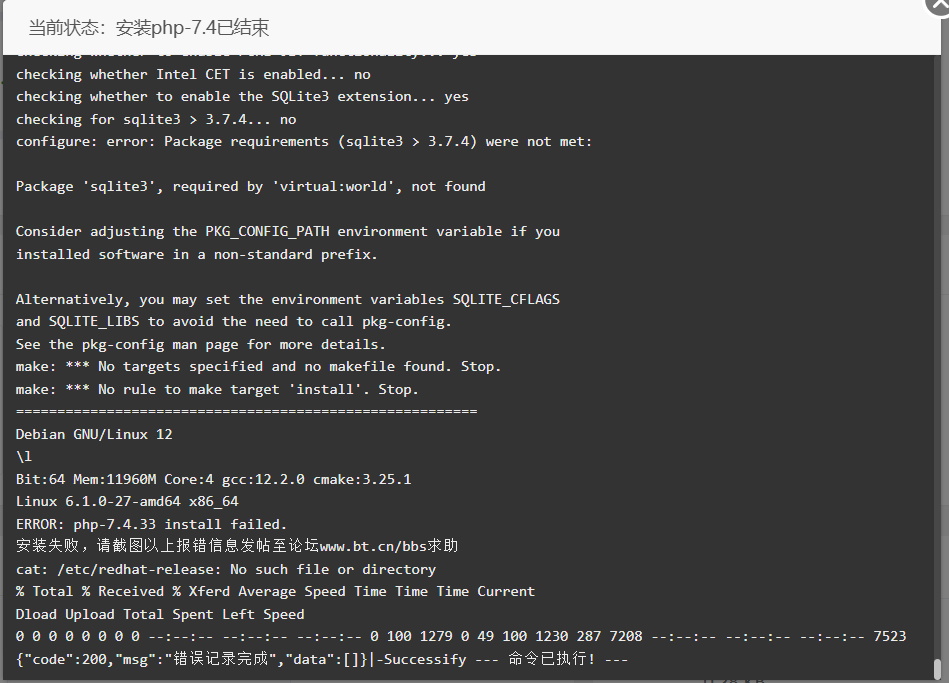Click the 'ERROR: php-7.4.33 install failed.' line
The width and height of the screenshot is (949, 683).
point(151,524)
